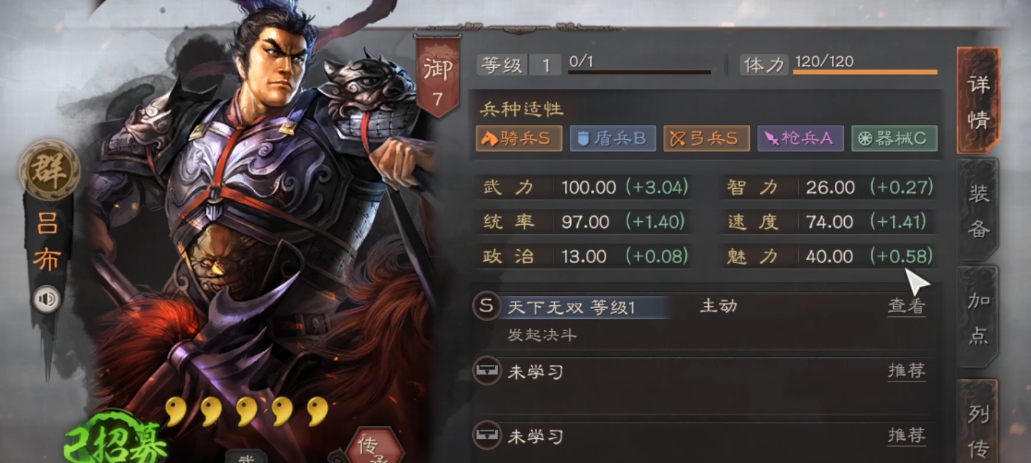Select the 弓兵S archer aptitude badge
1031x463 pixels.
coord(707,139)
